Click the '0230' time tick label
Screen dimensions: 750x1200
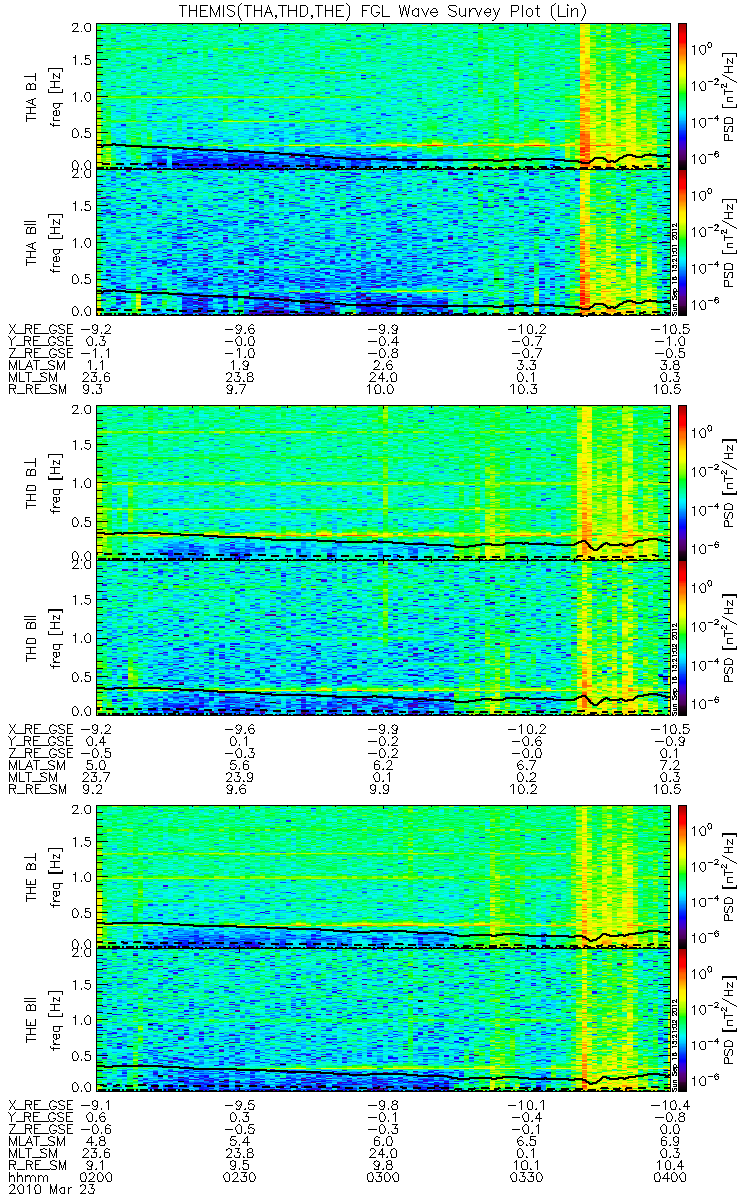[239, 1178]
